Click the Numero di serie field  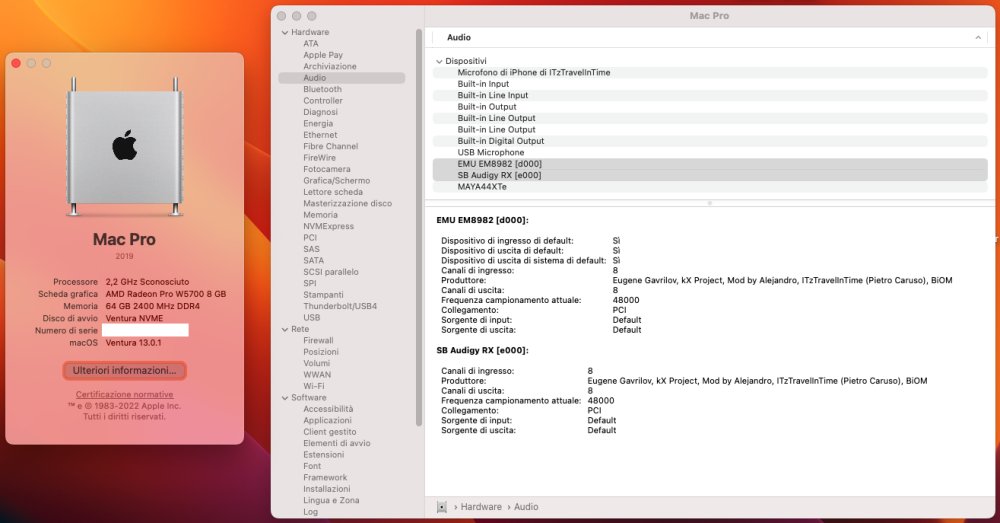coord(145,330)
